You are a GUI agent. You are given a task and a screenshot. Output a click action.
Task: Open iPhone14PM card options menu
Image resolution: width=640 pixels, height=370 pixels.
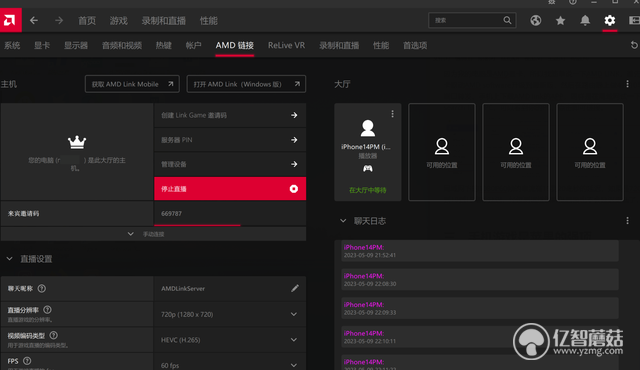[392, 114]
